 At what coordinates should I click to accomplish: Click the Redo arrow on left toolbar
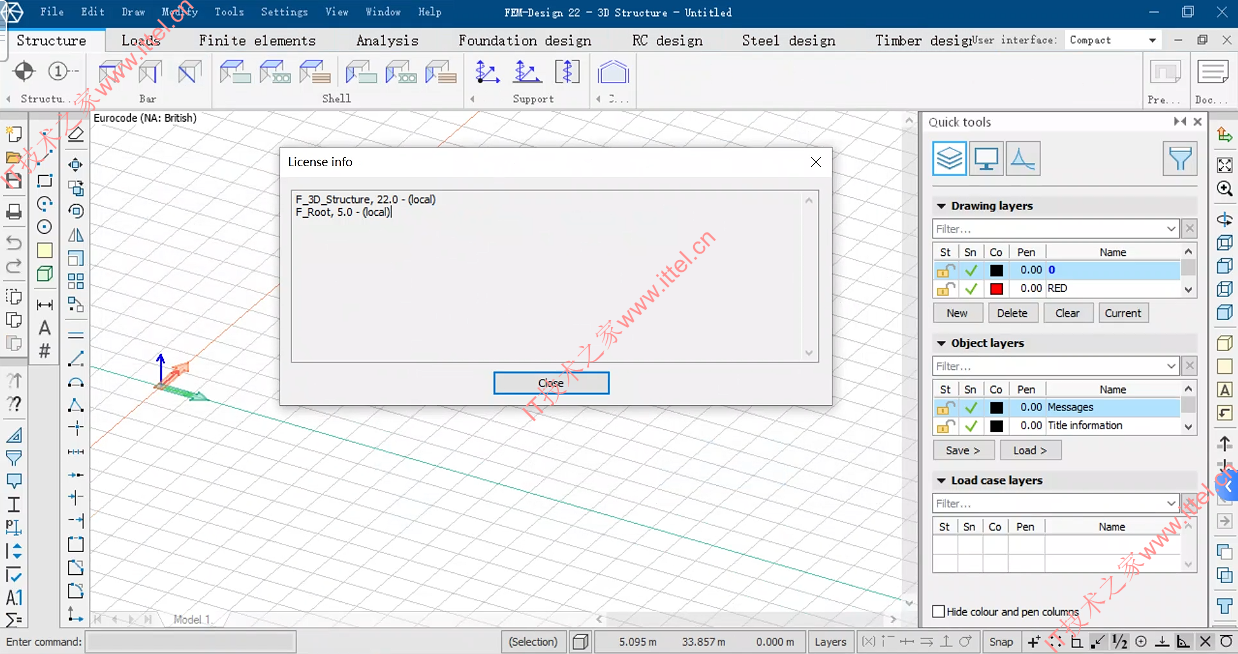(14, 267)
